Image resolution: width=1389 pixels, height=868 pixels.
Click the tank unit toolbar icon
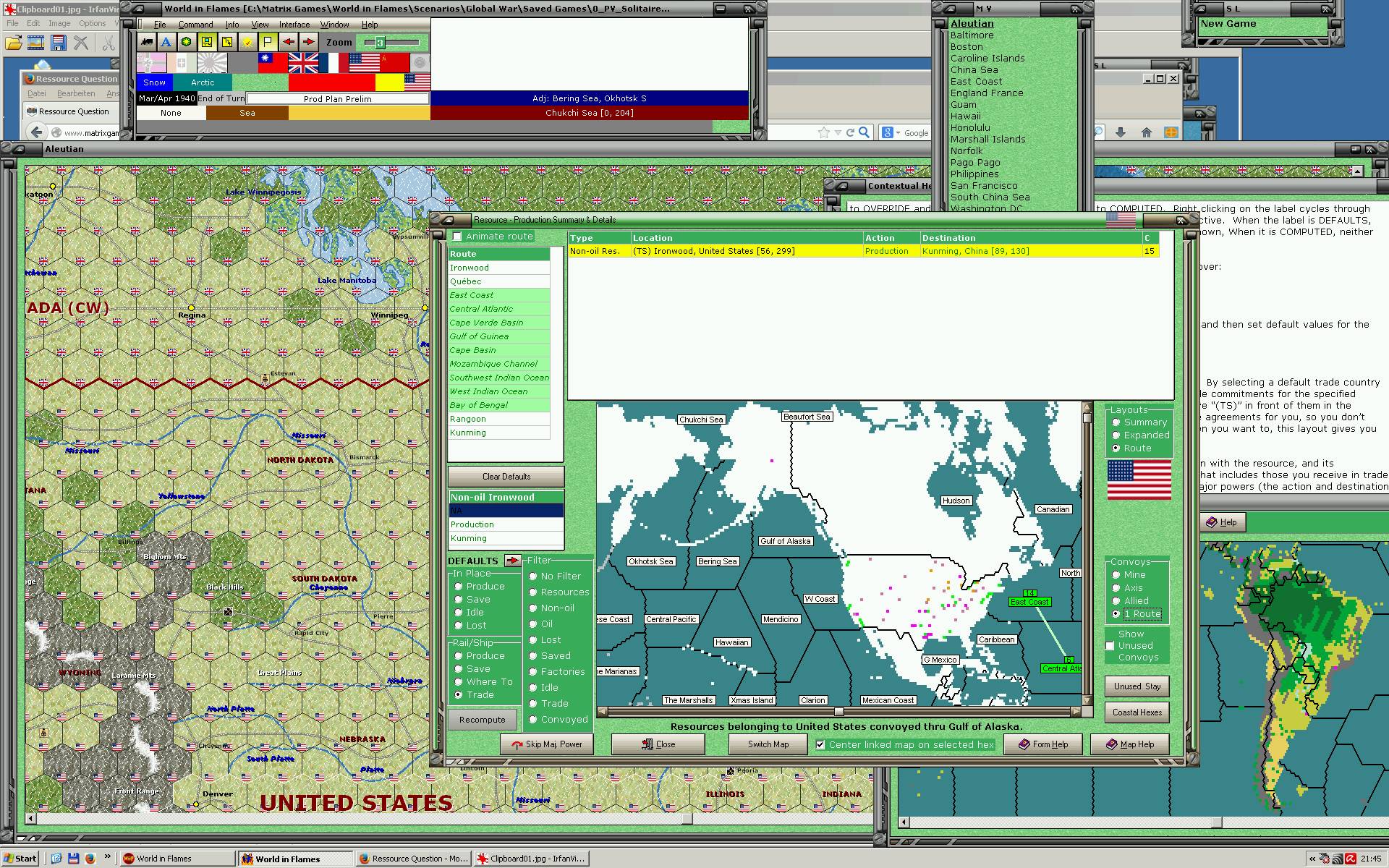tap(148, 42)
